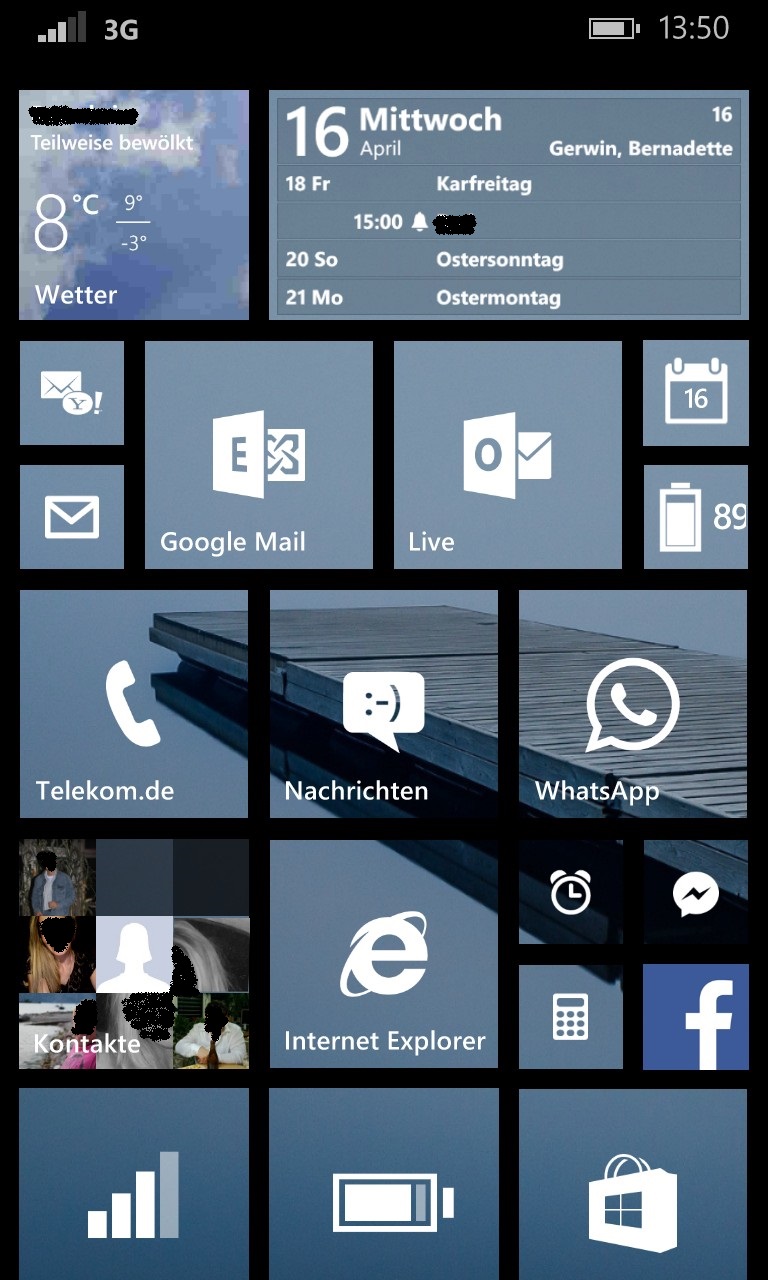Open the Telekom.de phone tile
This screenshot has height=1280, width=768.
coord(134,704)
